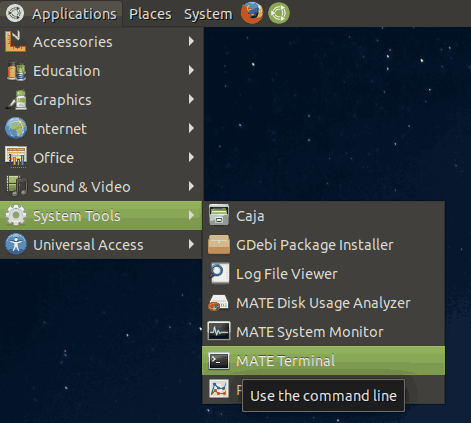The height and width of the screenshot is (423, 471).
Task: Expand the Sound & Video submenu arrow
Action: pos(191,186)
